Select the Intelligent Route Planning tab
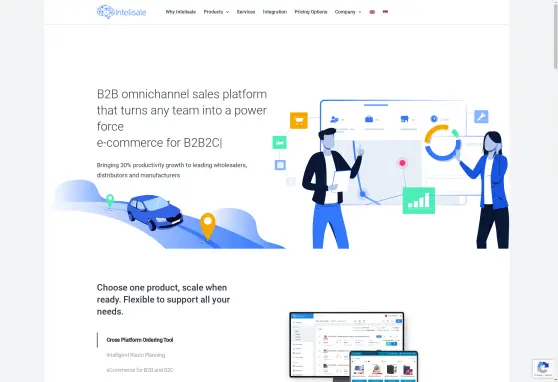The height and width of the screenshot is (382, 558). tap(136, 355)
